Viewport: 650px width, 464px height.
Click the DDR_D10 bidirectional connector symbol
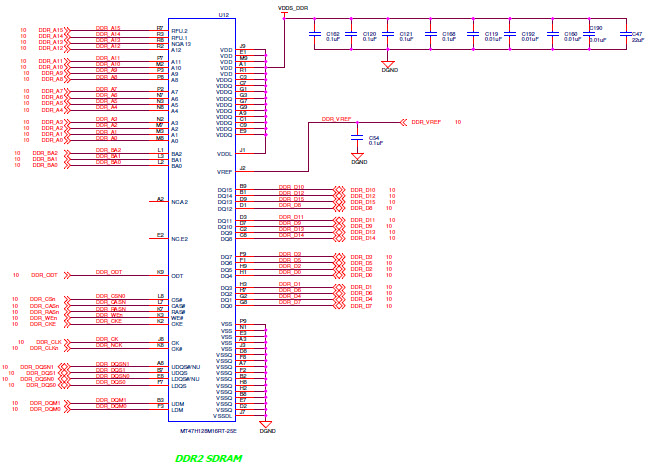coord(340,190)
